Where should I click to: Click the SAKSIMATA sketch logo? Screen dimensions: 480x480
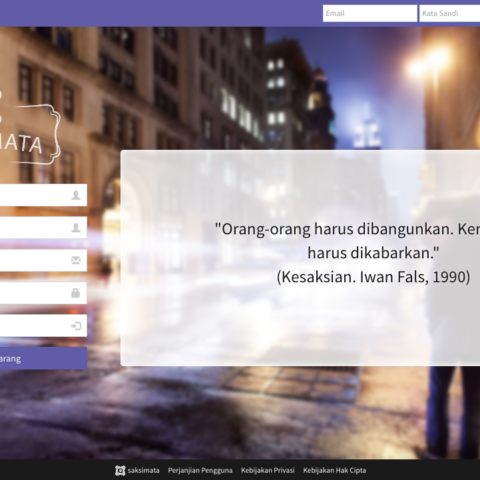[x=30, y=132]
